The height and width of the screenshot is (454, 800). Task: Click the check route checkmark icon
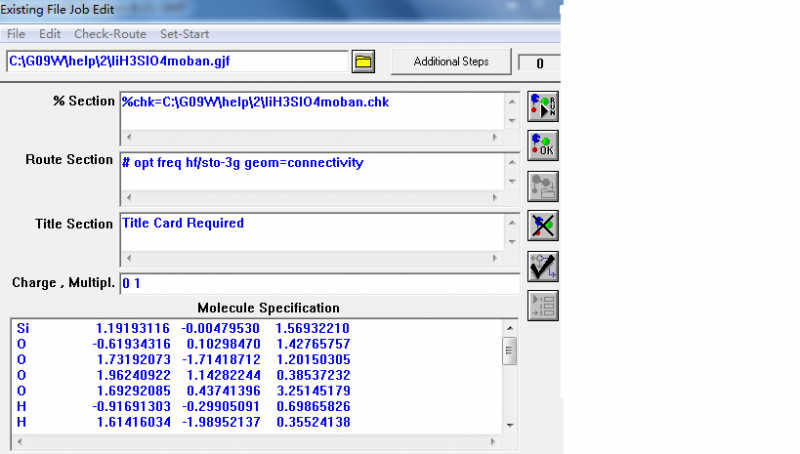click(543, 267)
